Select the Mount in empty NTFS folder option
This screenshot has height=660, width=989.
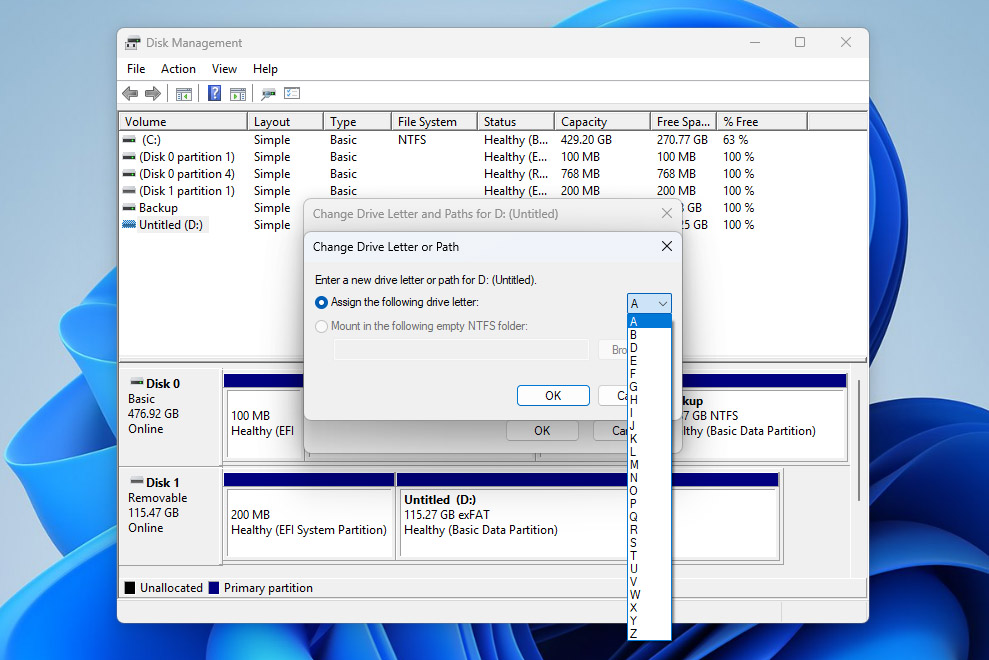(x=321, y=326)
